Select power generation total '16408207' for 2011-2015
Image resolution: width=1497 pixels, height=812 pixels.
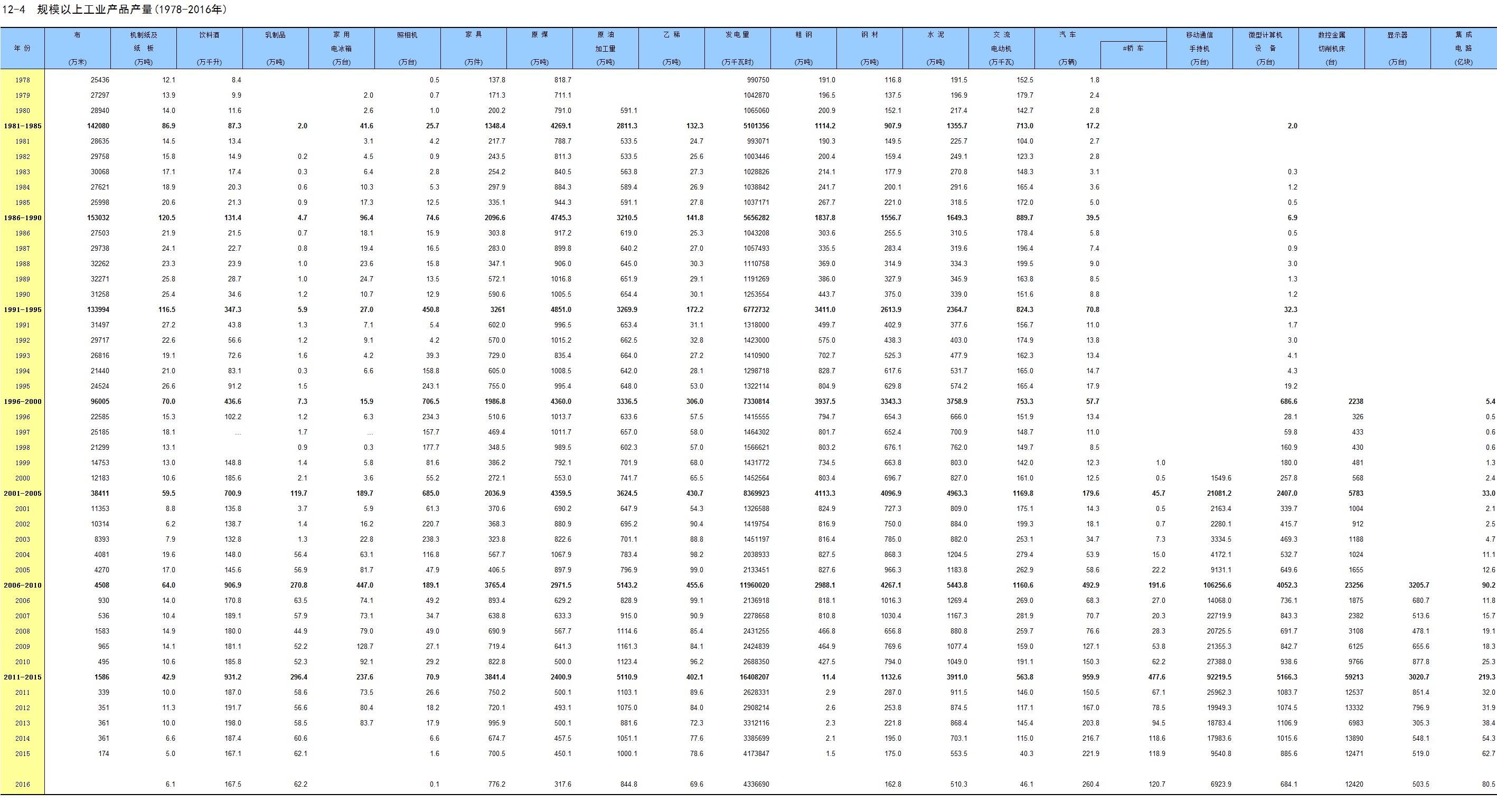tap(754, 677)
